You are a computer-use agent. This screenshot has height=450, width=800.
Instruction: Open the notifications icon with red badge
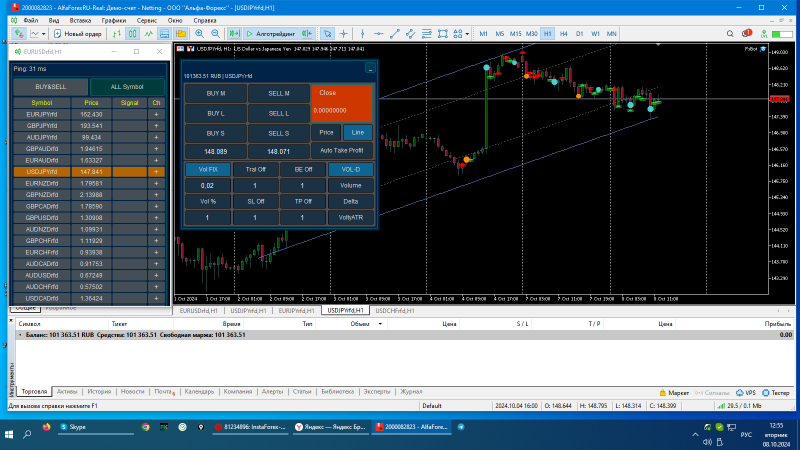746,34
